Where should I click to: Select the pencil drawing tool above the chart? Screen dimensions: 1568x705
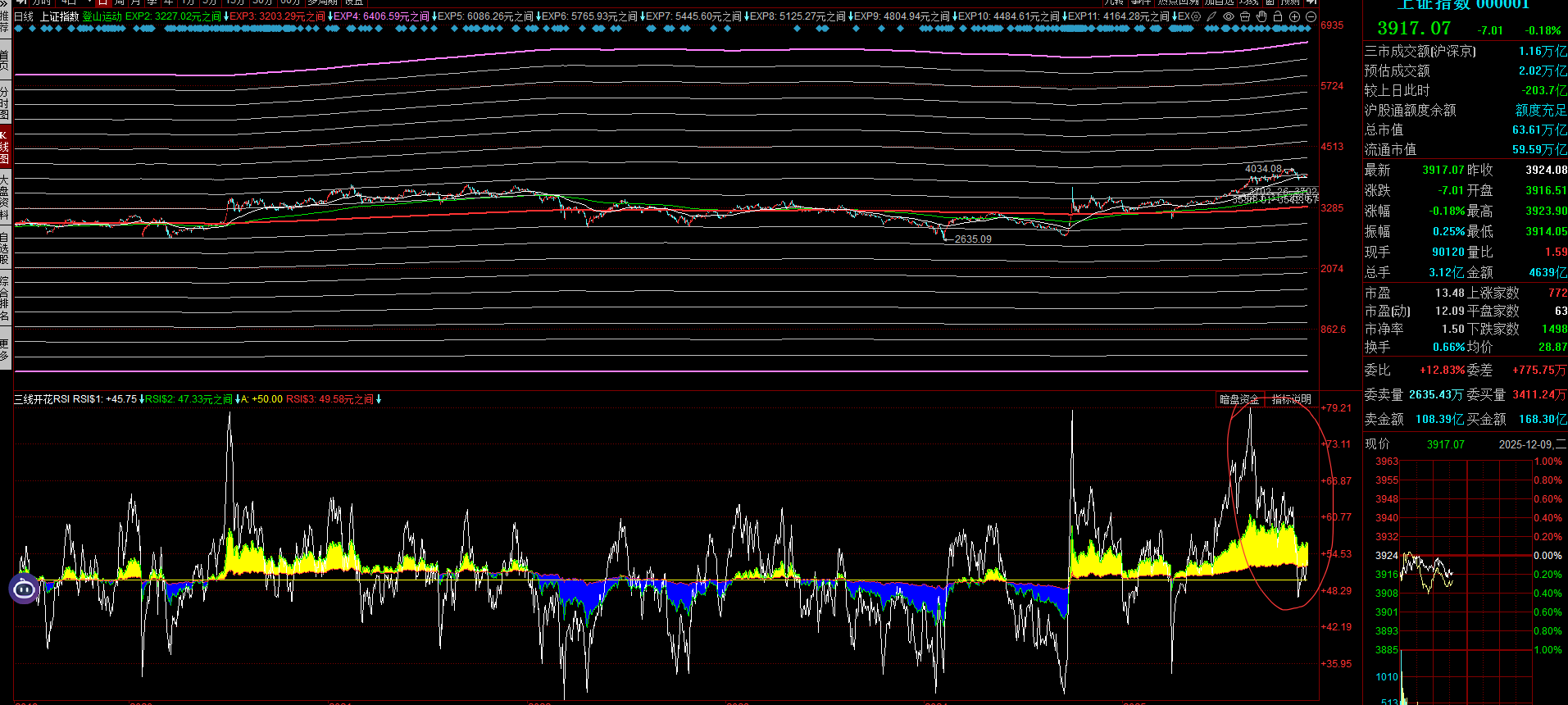click(x=1211, y=16)
